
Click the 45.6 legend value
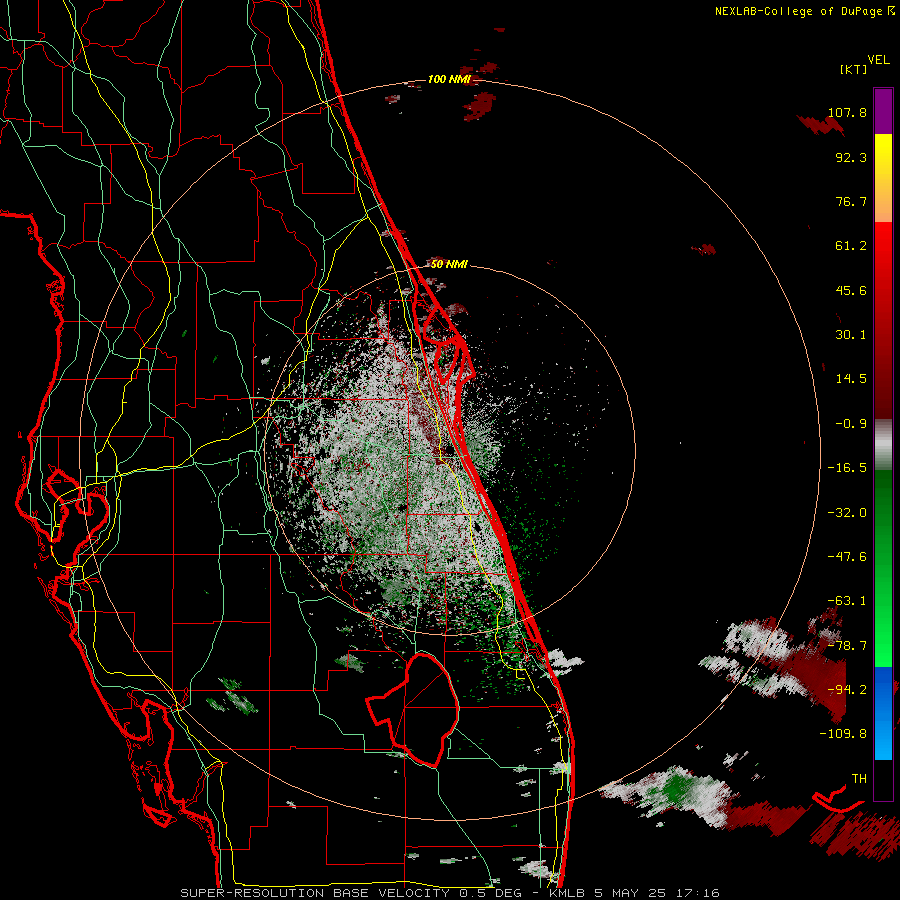point(851,290)
